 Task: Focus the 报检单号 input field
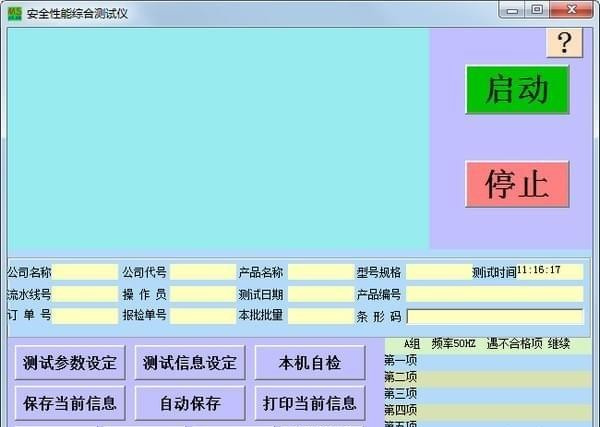[203, 316]
